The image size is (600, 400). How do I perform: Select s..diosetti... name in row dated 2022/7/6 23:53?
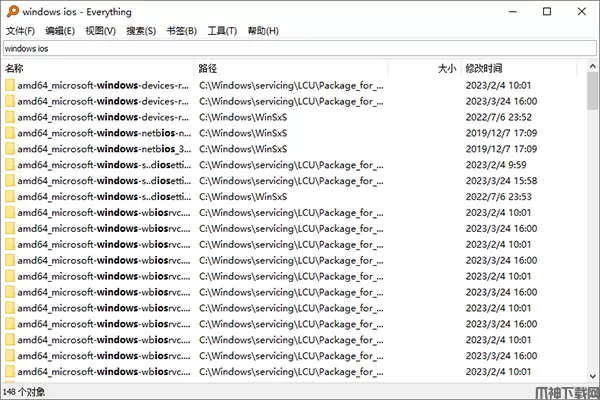pos(104,196)
